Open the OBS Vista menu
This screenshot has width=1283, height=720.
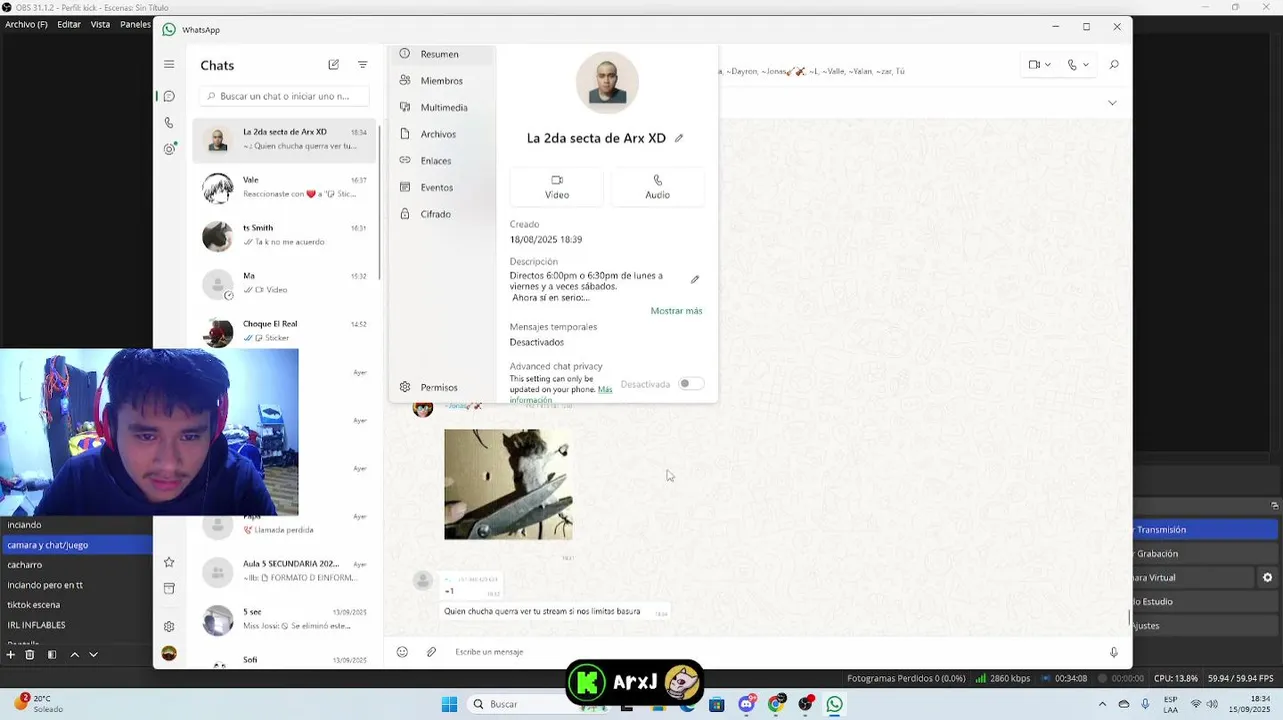pyautogui.click(x=101, y=24)
